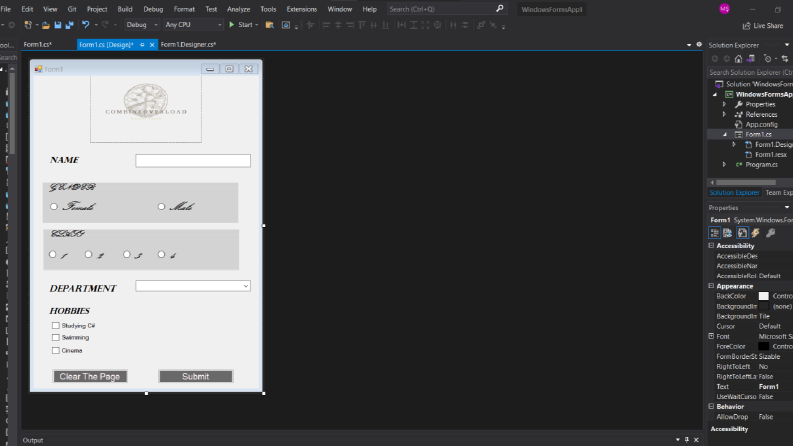Image resolution: width=793 pixels, height=446 pixels.
Task: Collapse the Form1.cs node
Action: (x=724, y=135)
